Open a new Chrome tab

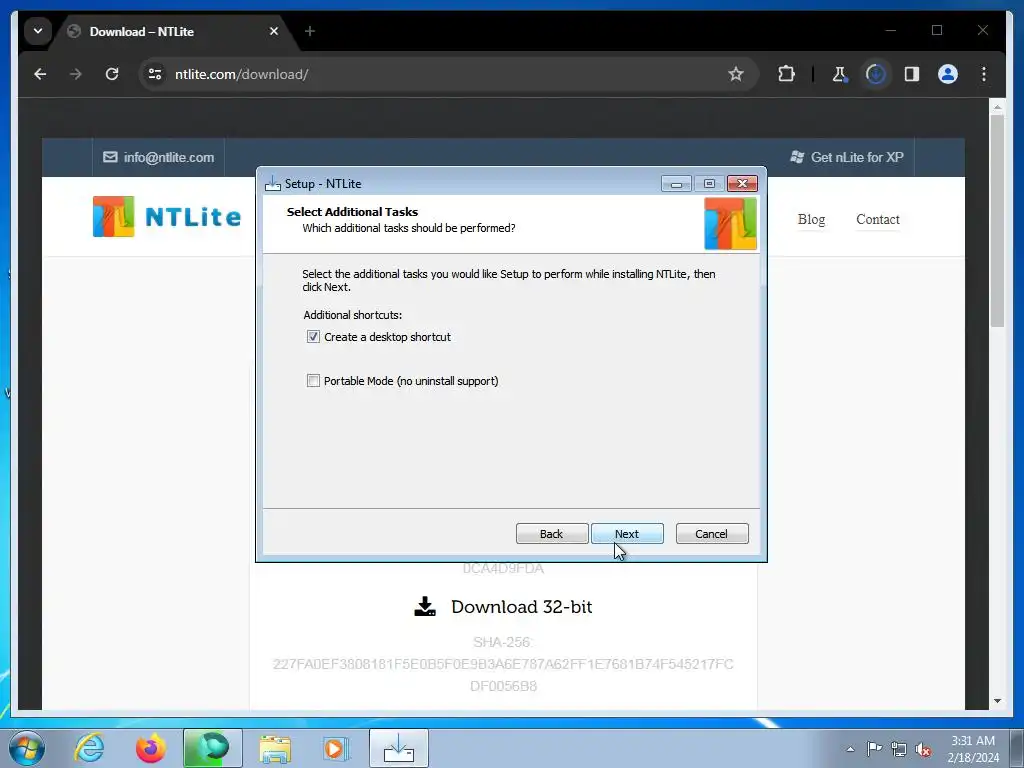pyautogui.click(x=310, y=31)
